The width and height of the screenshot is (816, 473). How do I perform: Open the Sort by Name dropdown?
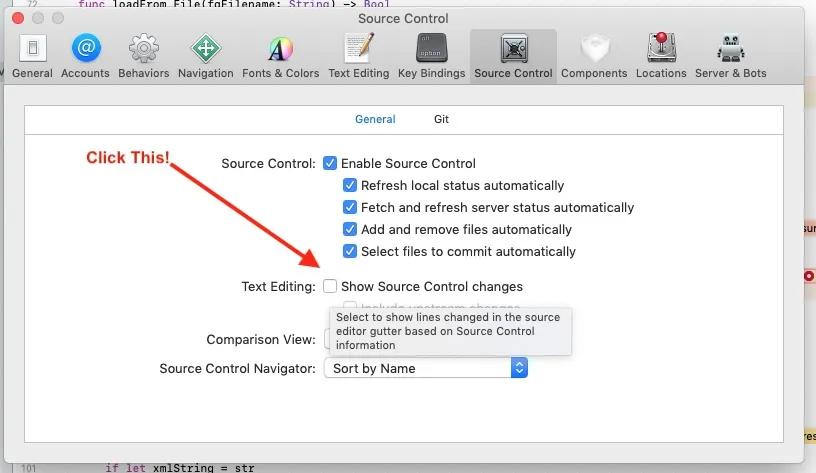(425, 368)
